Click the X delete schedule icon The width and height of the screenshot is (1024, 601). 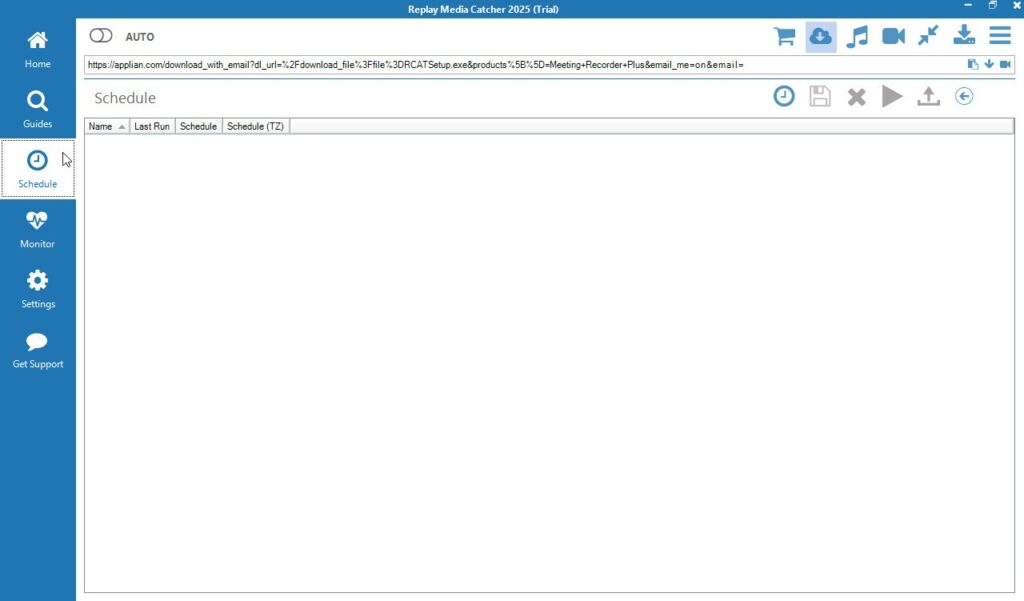coord(856,97)
